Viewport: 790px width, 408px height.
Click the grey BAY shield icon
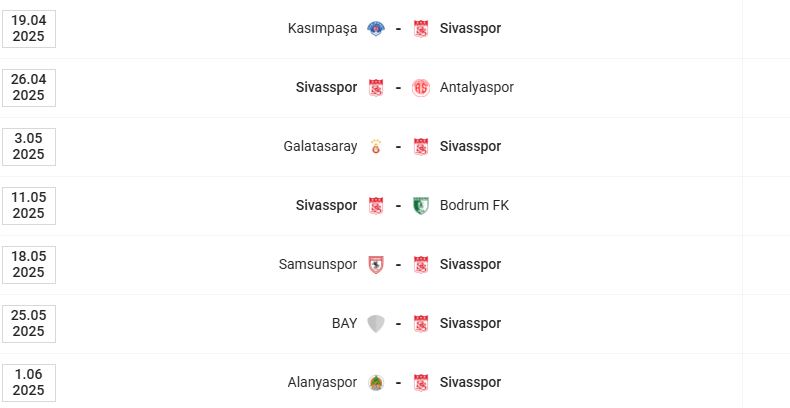tap(376, 324)
